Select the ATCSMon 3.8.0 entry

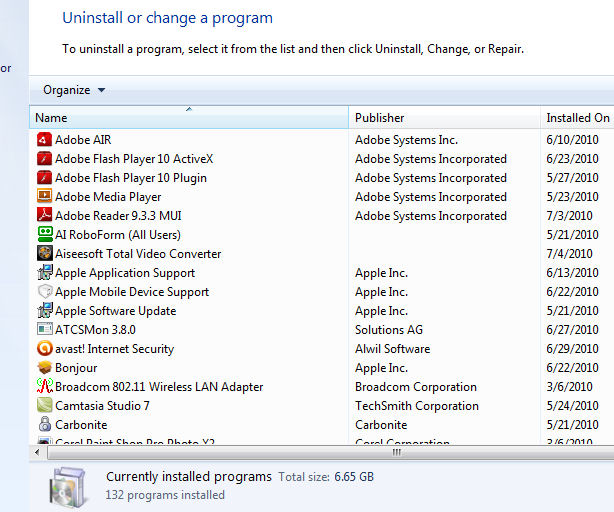point(95,330)
